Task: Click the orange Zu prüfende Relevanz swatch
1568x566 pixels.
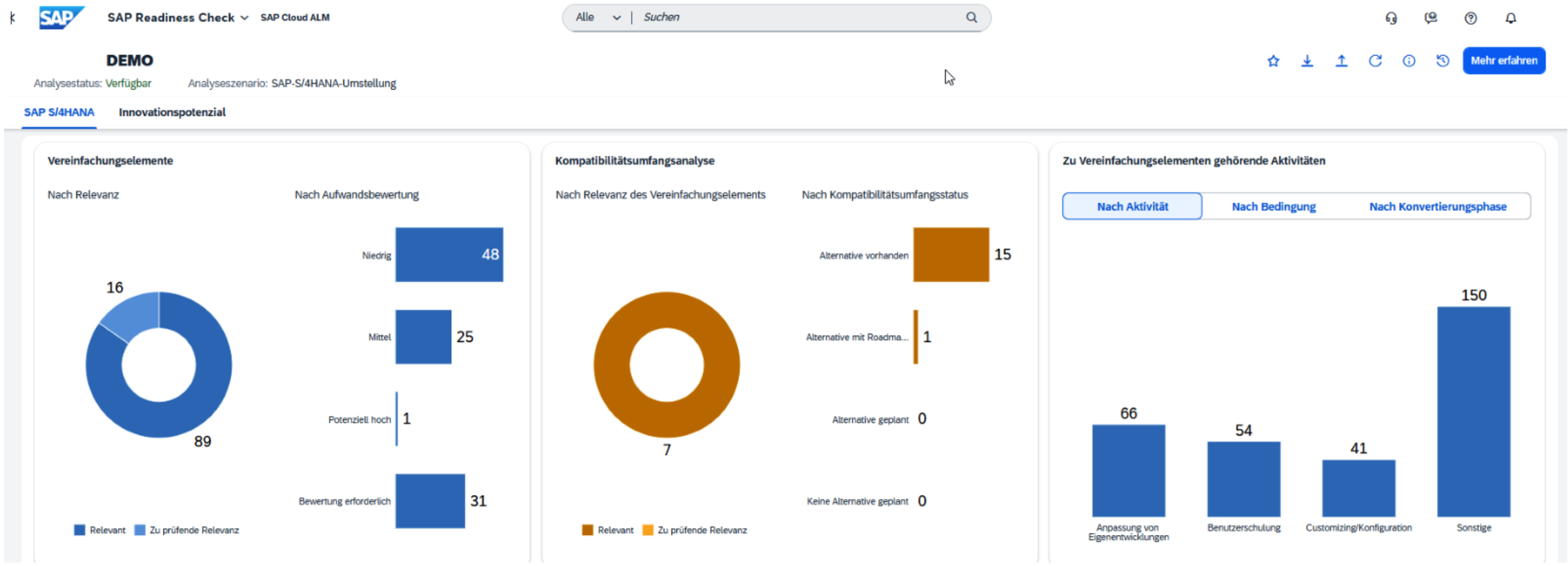Action: (648, 530)
